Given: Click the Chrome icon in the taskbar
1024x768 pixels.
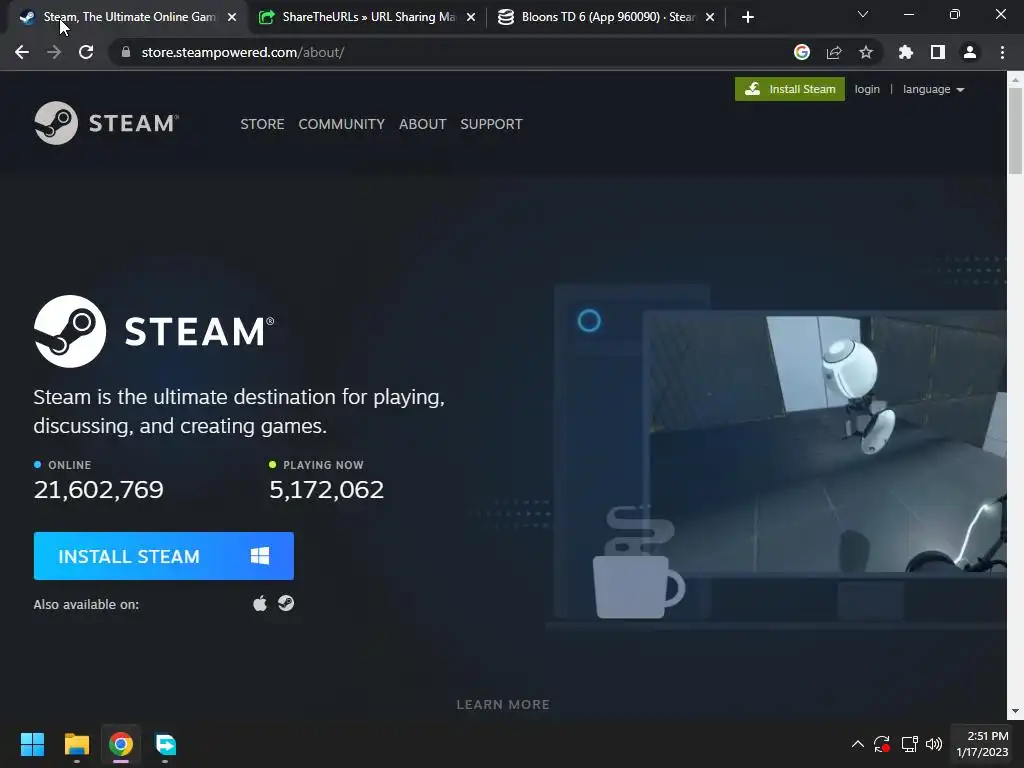Looking at the screenshot, I should (121, 744).
